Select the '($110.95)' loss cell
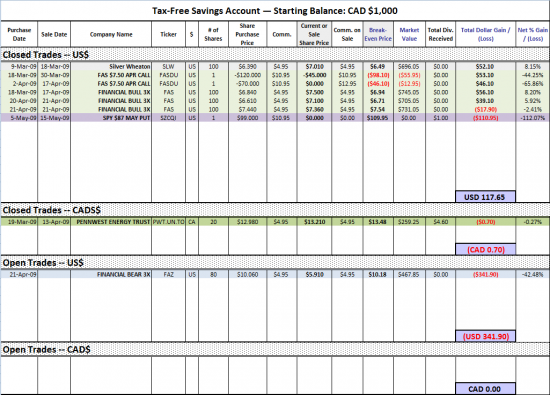The height and width of the screenshot is (395, 550). [x=485, y=118]
